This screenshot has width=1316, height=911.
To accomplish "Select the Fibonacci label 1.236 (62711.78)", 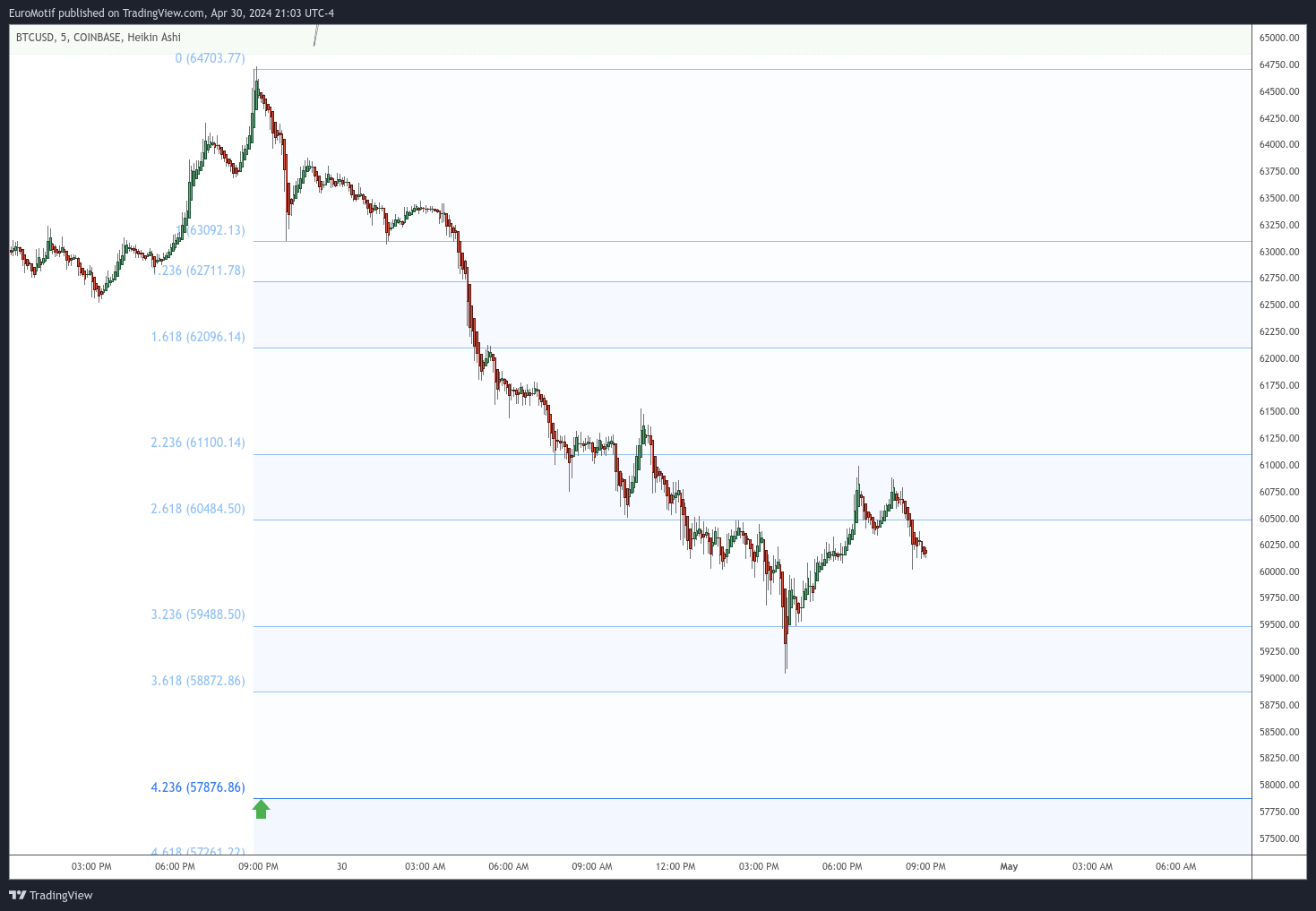I will tap(198, 271).
